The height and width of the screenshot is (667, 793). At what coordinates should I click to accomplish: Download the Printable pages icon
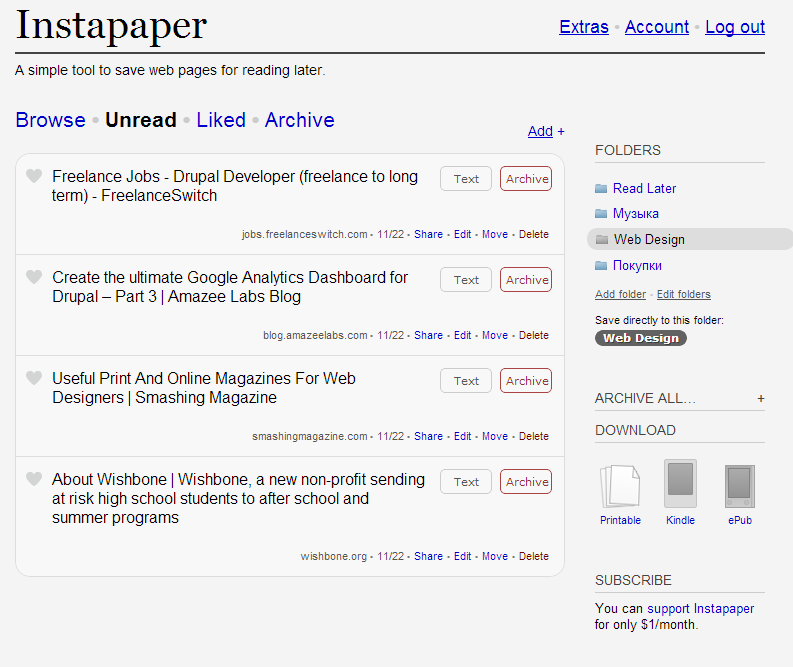tap(620, 486)
